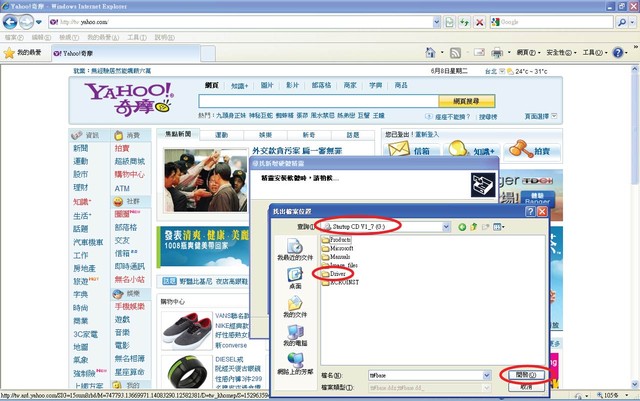
Task: Open the 編輯(E) menu in IE
Action: pos(41,38)
